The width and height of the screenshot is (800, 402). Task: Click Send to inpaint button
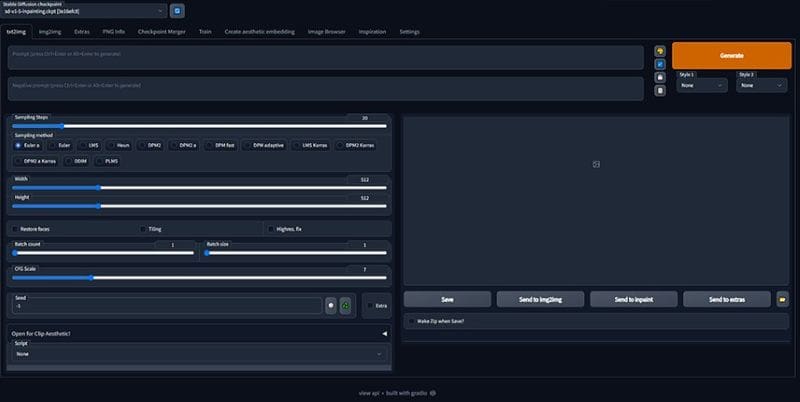[634, 299]
